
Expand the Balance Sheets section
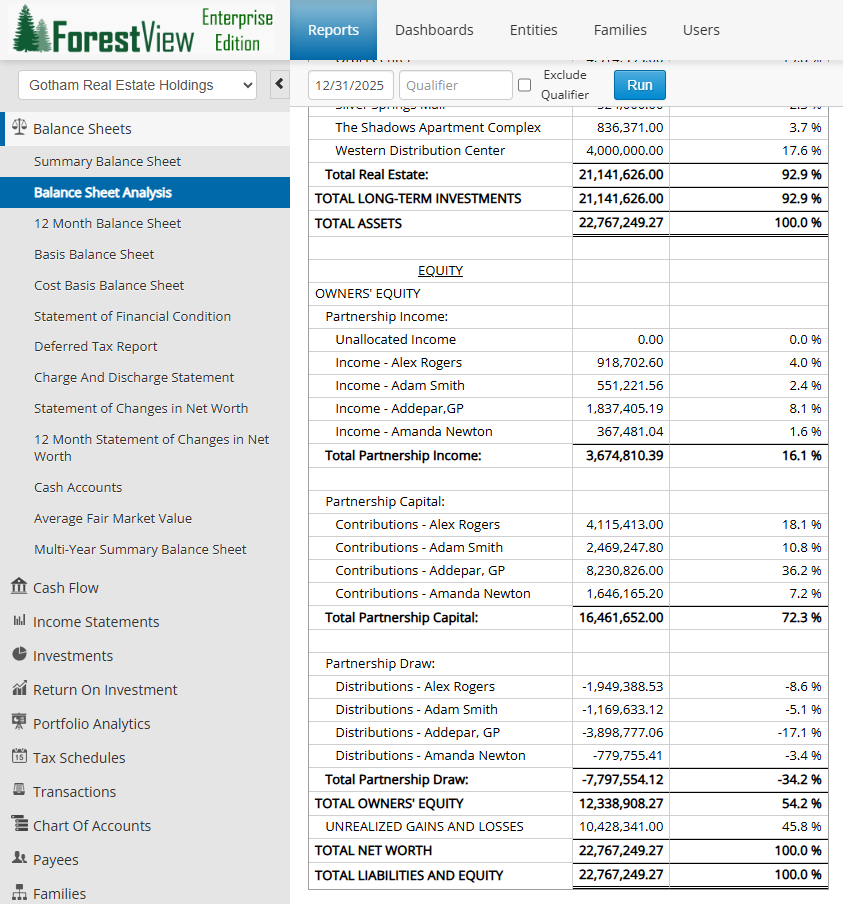click(86, 128)
